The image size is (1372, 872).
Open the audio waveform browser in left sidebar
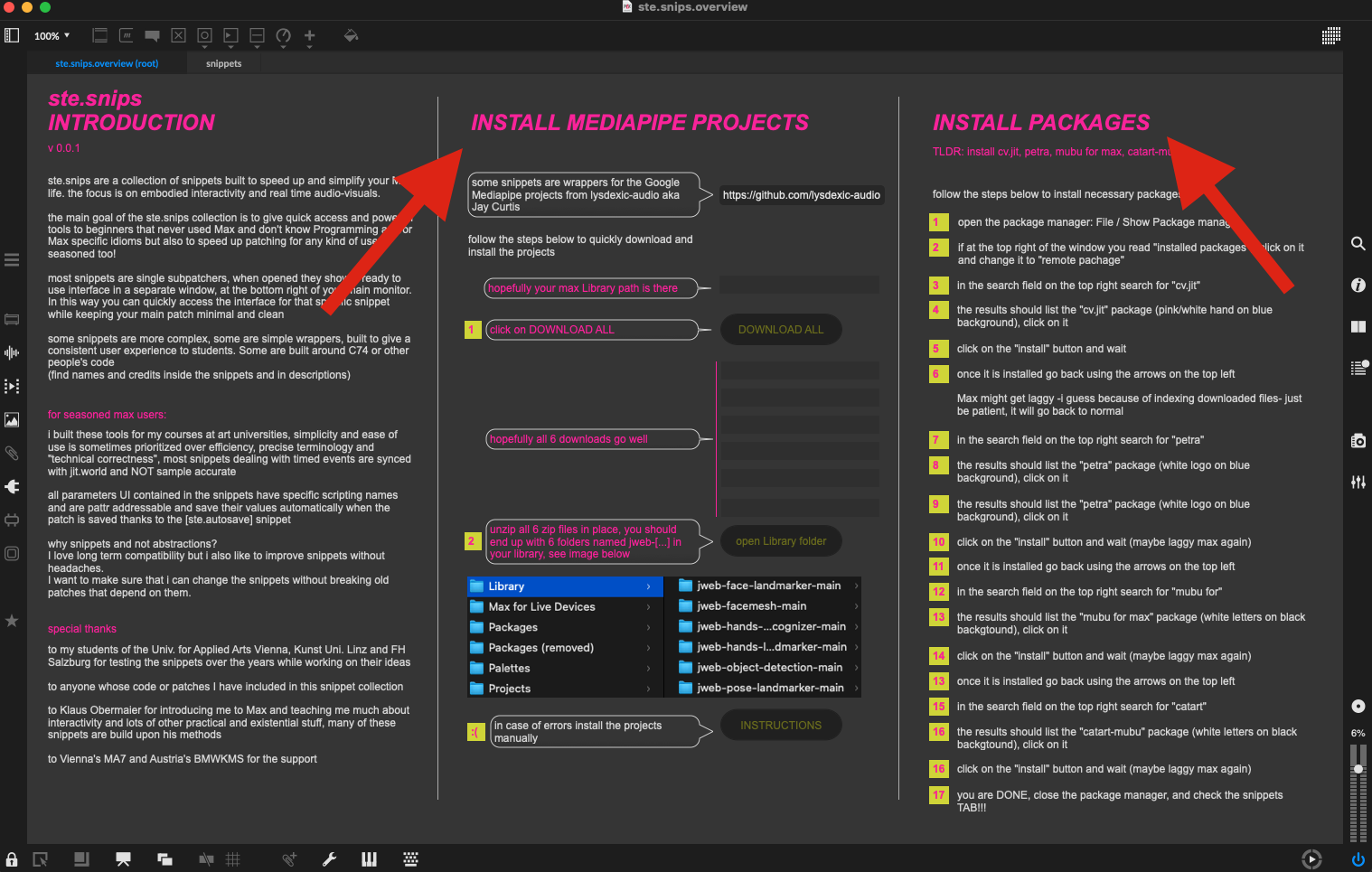(x=12, y=352)
